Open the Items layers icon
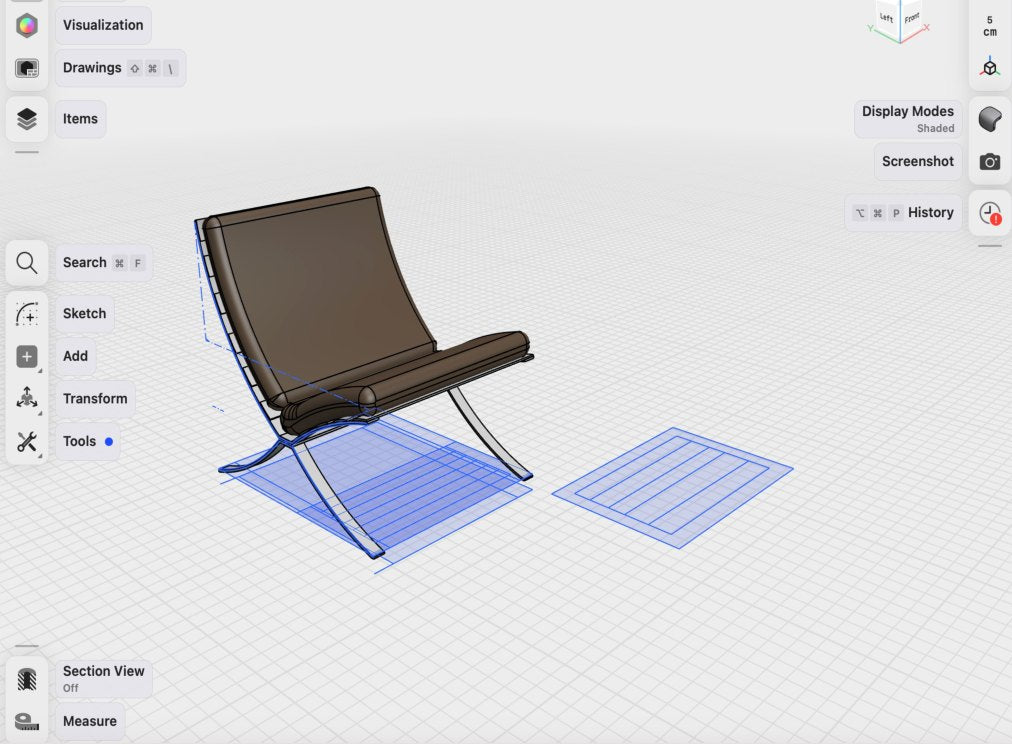Viewport: 1012px width, 744px height. click(26, 119)
